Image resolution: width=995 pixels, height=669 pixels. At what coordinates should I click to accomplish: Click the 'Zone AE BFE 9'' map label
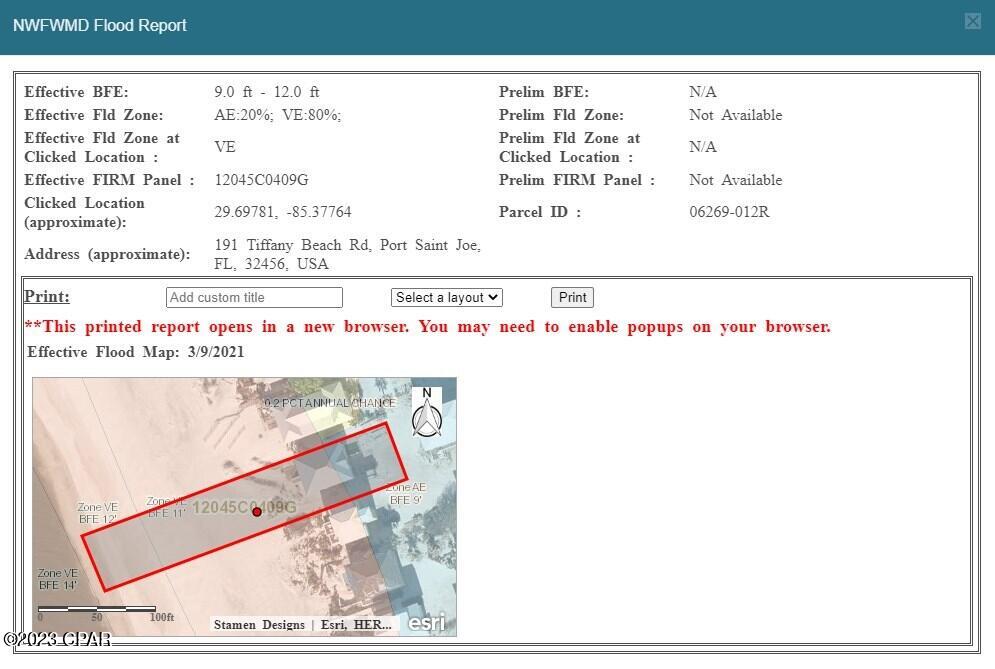405,493
